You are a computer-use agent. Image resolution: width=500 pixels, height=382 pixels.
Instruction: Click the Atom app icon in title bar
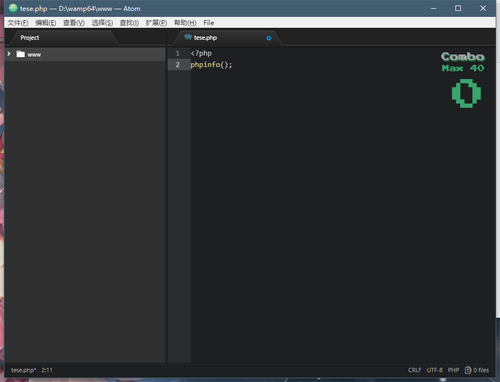(x=13, y=8)
